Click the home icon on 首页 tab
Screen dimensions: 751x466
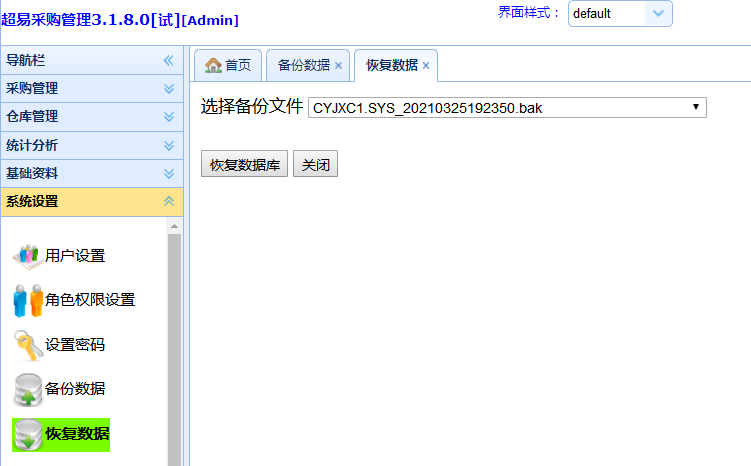[x=213, y=66]
